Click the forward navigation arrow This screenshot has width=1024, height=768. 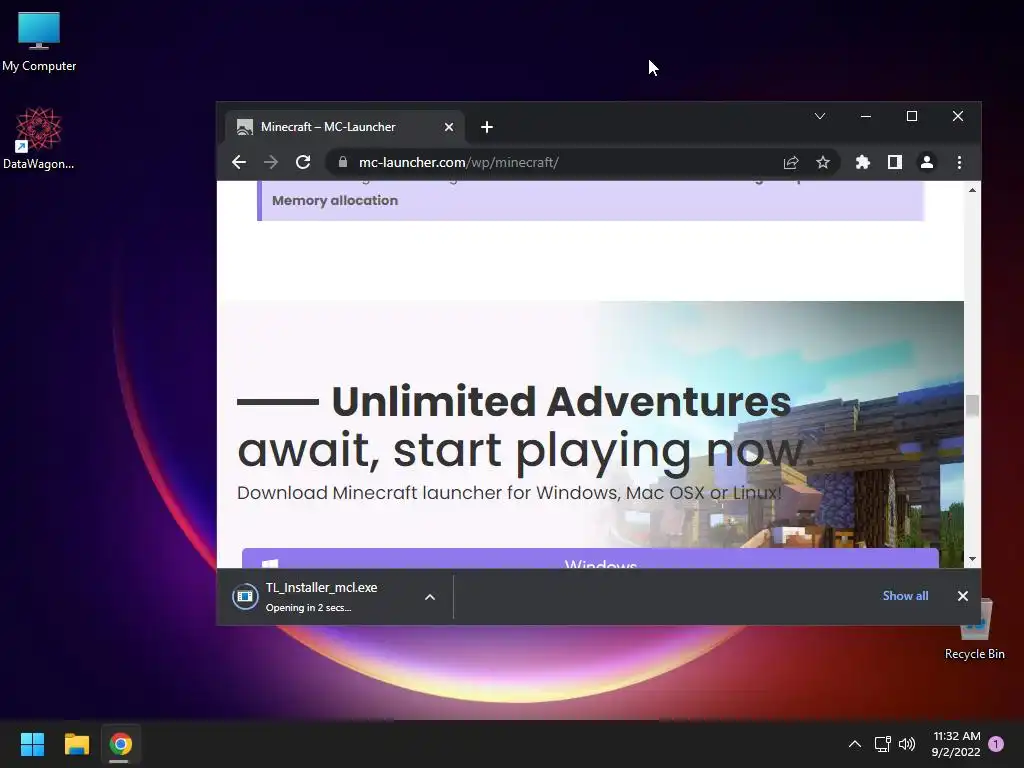[x=270, y=162]
